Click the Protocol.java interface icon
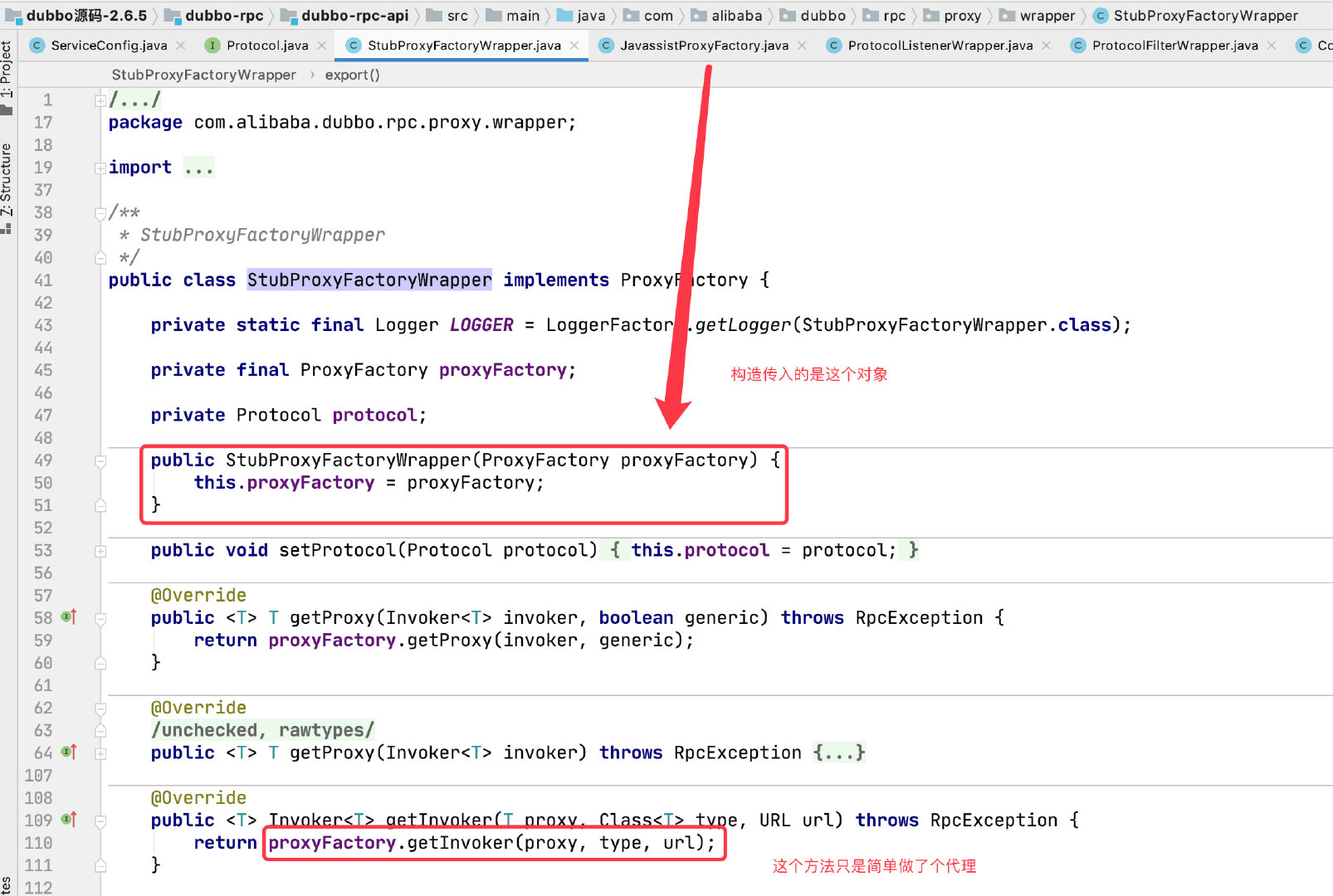Screen dimensions: 1333x896 [x=212, y=46]
